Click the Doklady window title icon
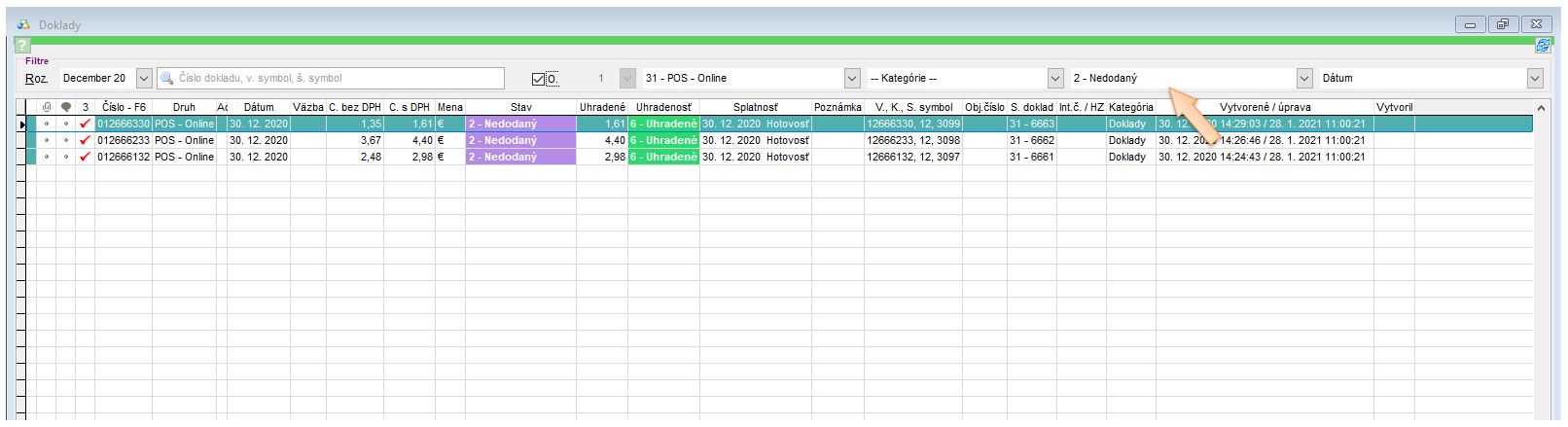1568x427 pixels. (x=24, y=24)
